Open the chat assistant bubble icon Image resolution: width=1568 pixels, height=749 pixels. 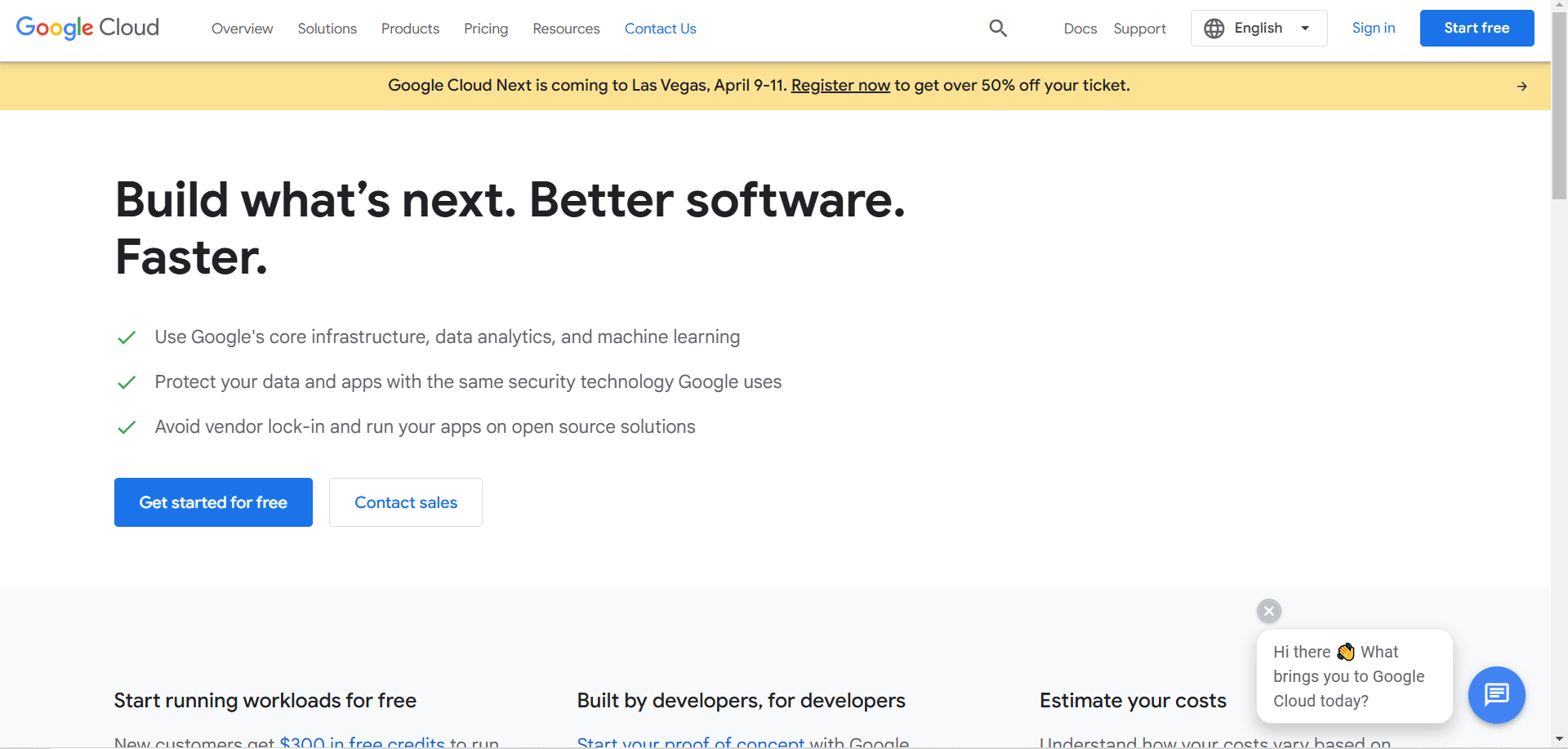[x=1497, y=695]
